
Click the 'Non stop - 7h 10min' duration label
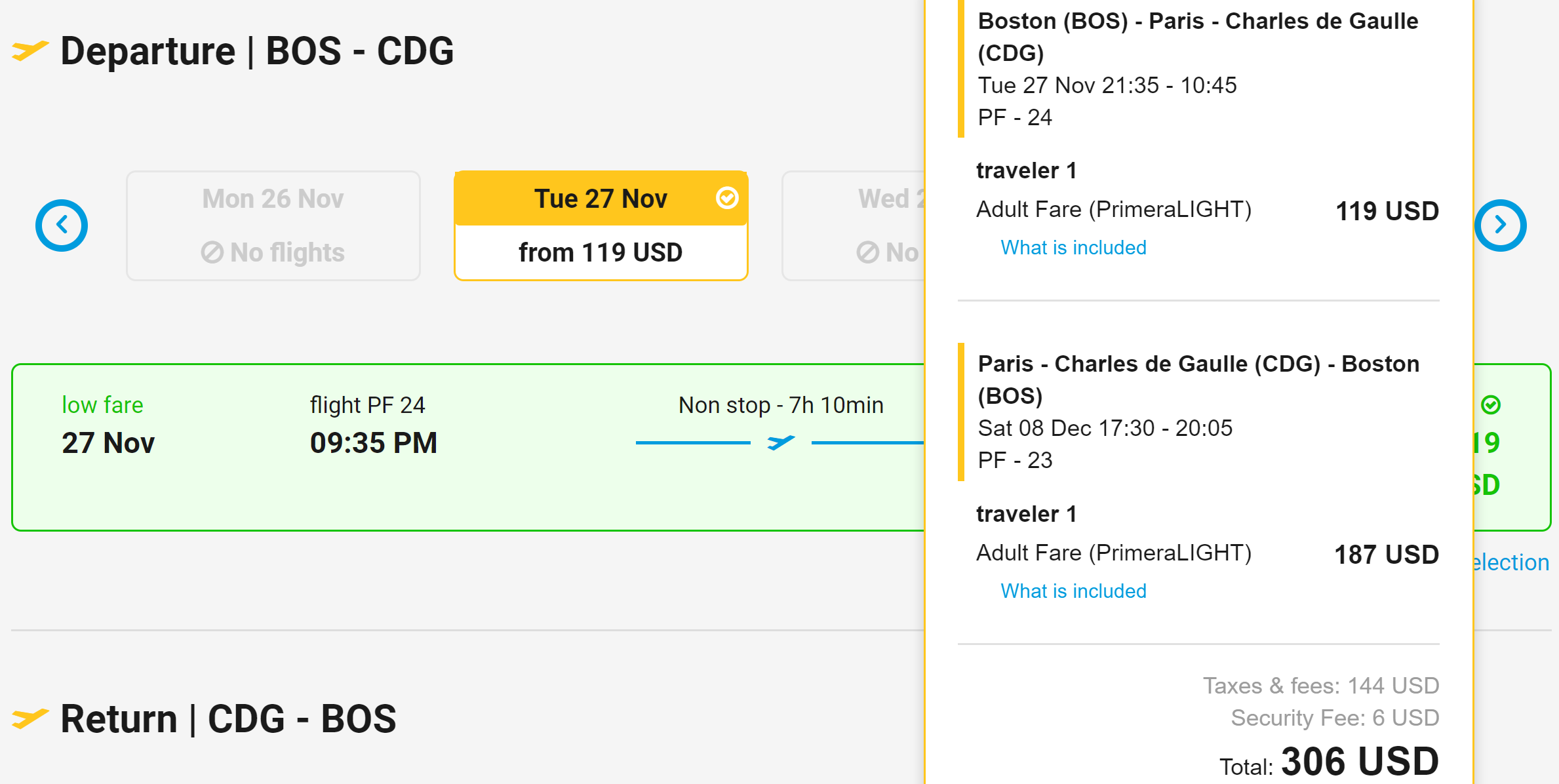pos(781,405)
